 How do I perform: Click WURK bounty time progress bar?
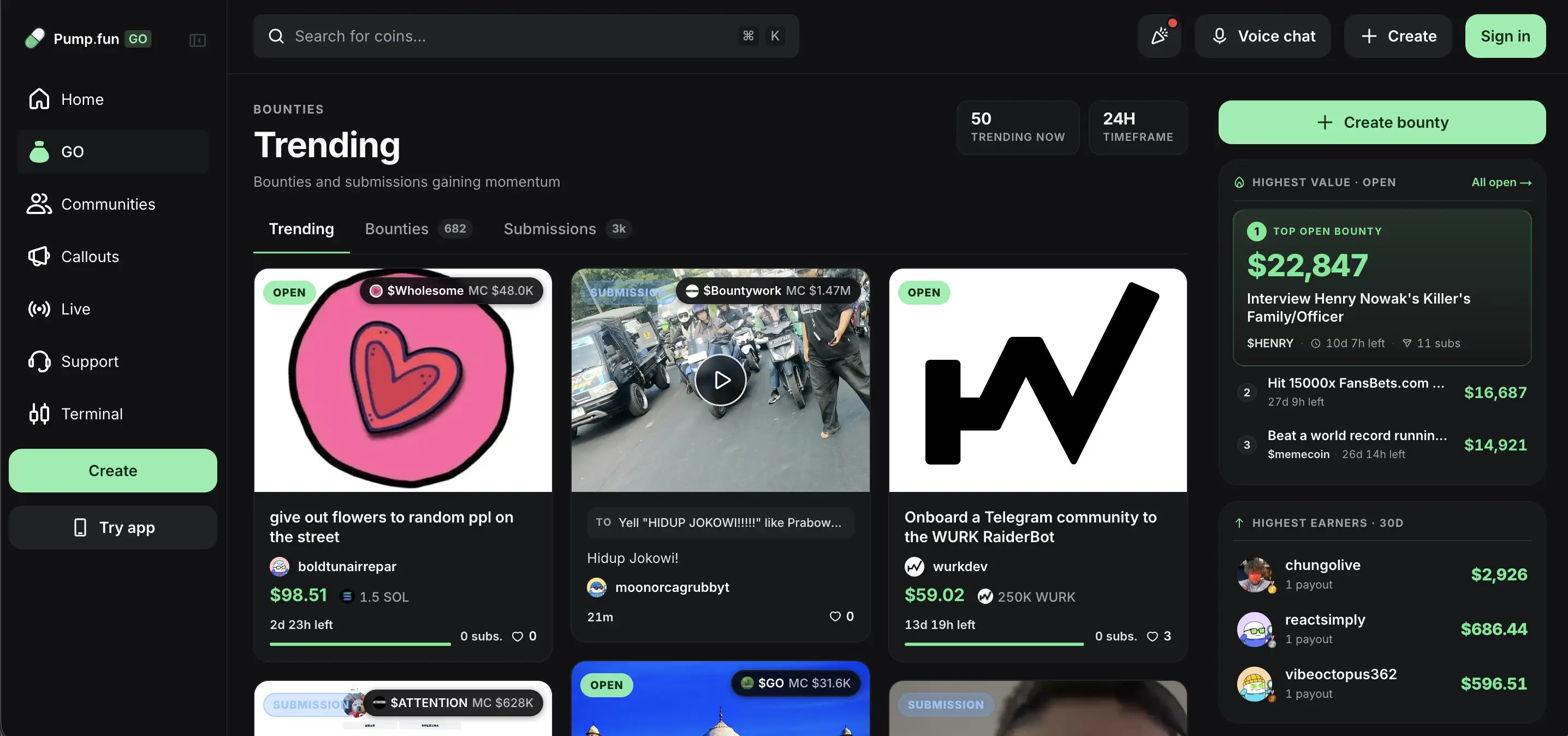click(994, 644)
